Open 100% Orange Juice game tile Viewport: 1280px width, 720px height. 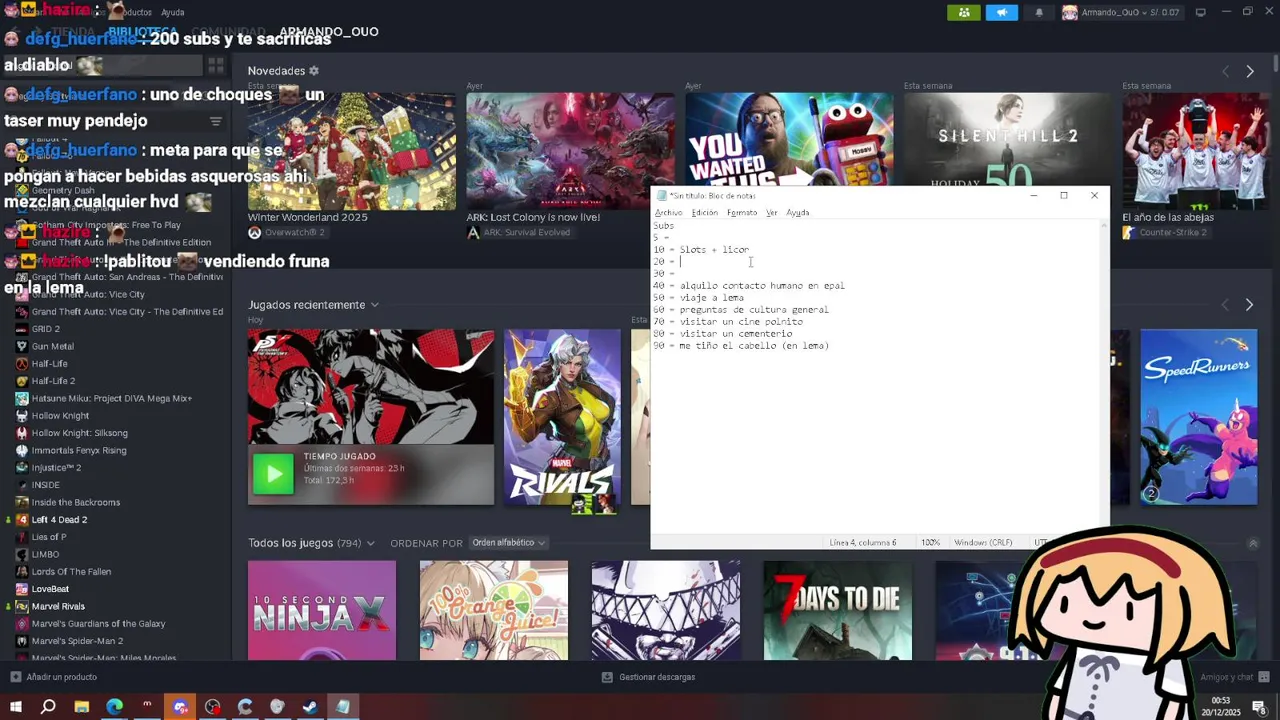(x=494, y=610)
